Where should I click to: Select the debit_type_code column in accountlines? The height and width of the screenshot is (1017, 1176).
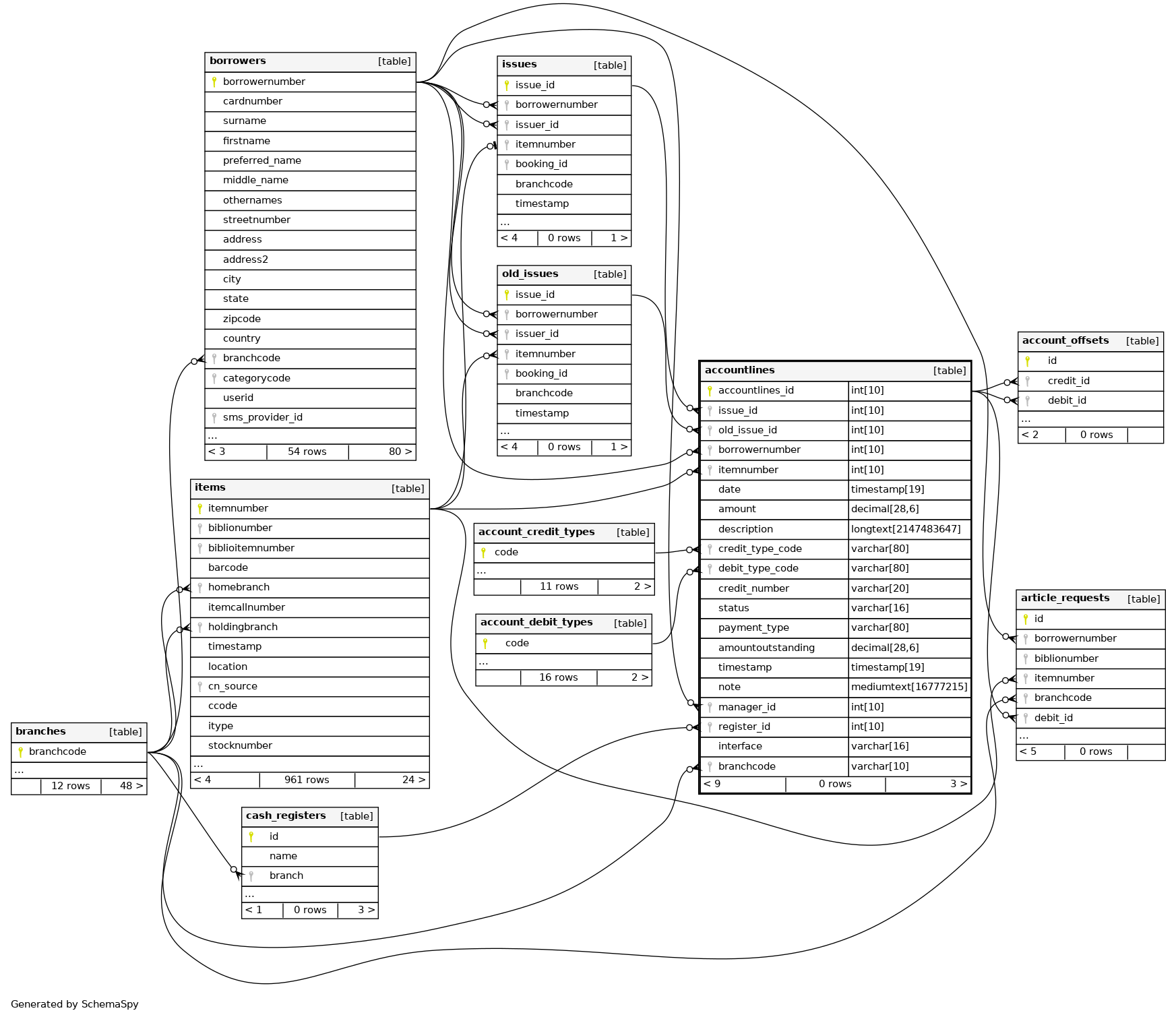point(758,568)
